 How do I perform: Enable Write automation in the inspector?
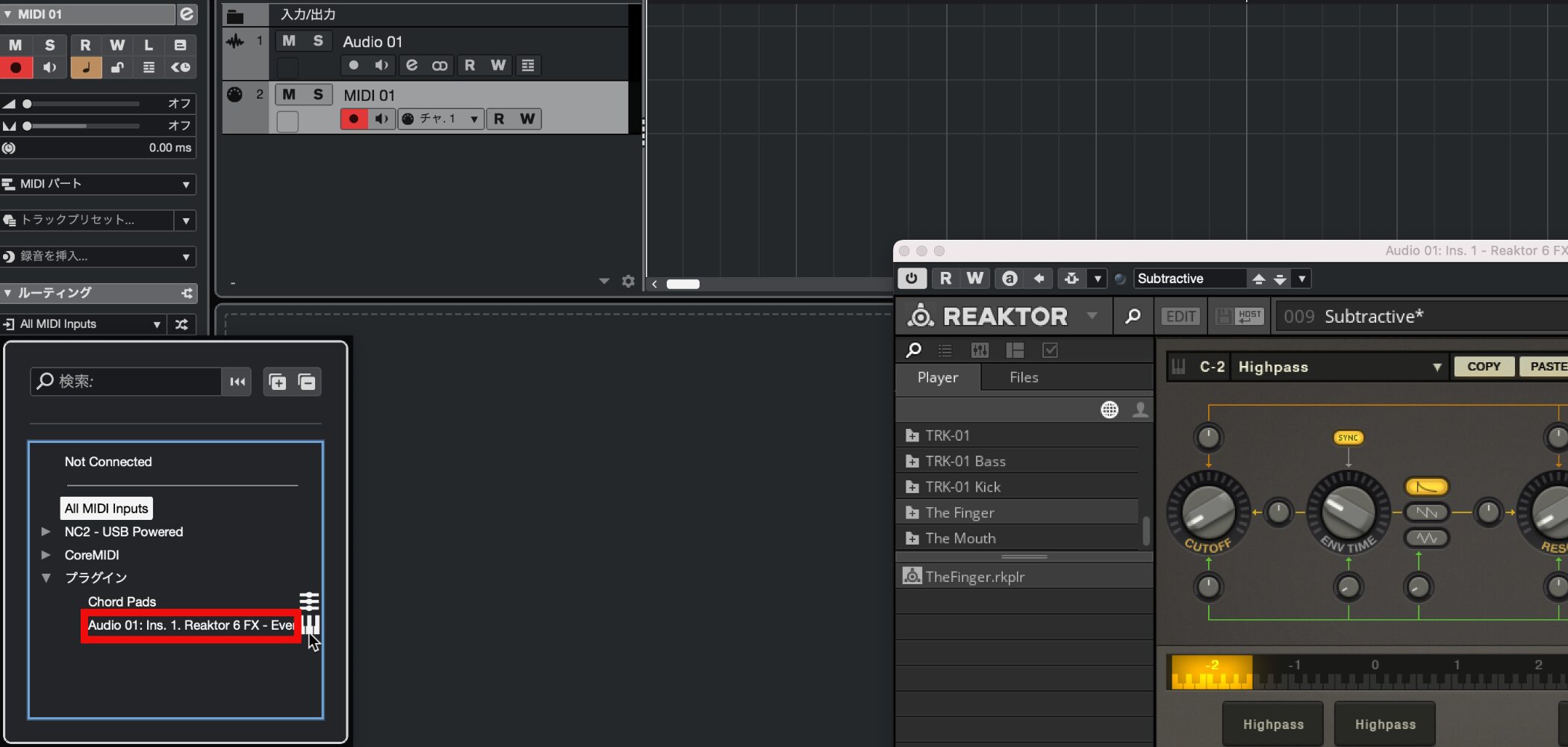coord(117,45)
